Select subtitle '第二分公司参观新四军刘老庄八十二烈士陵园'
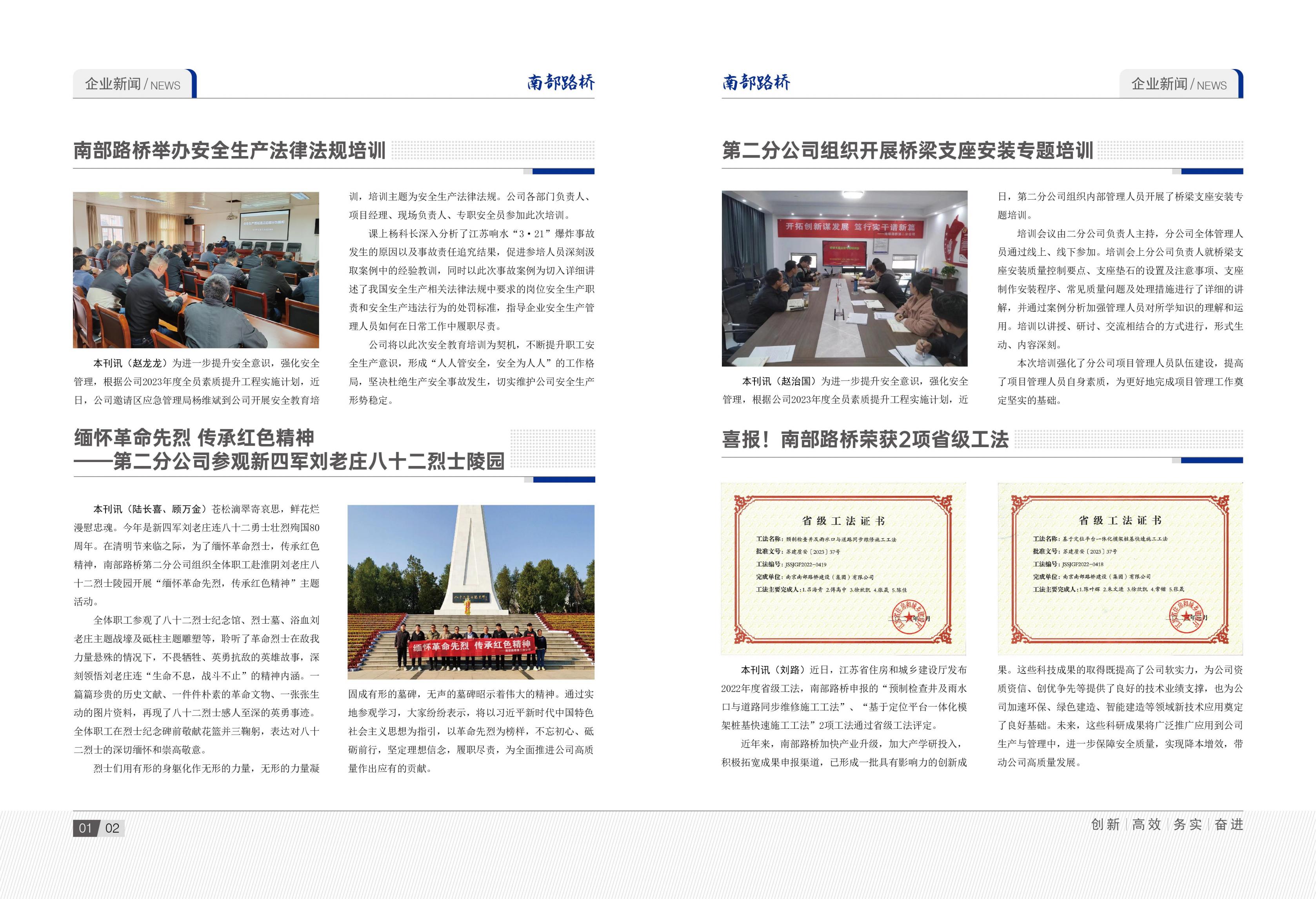The width and height of the screenshot is (1316, 899). 309,462
